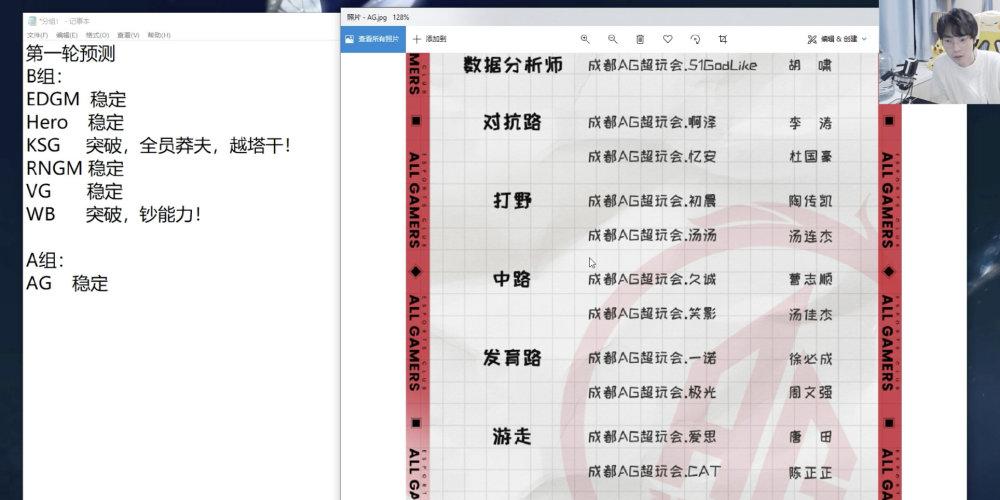Click 成都AG超玩会.51GodLike in the photo

pyautogui.click(x=672, y=65)
